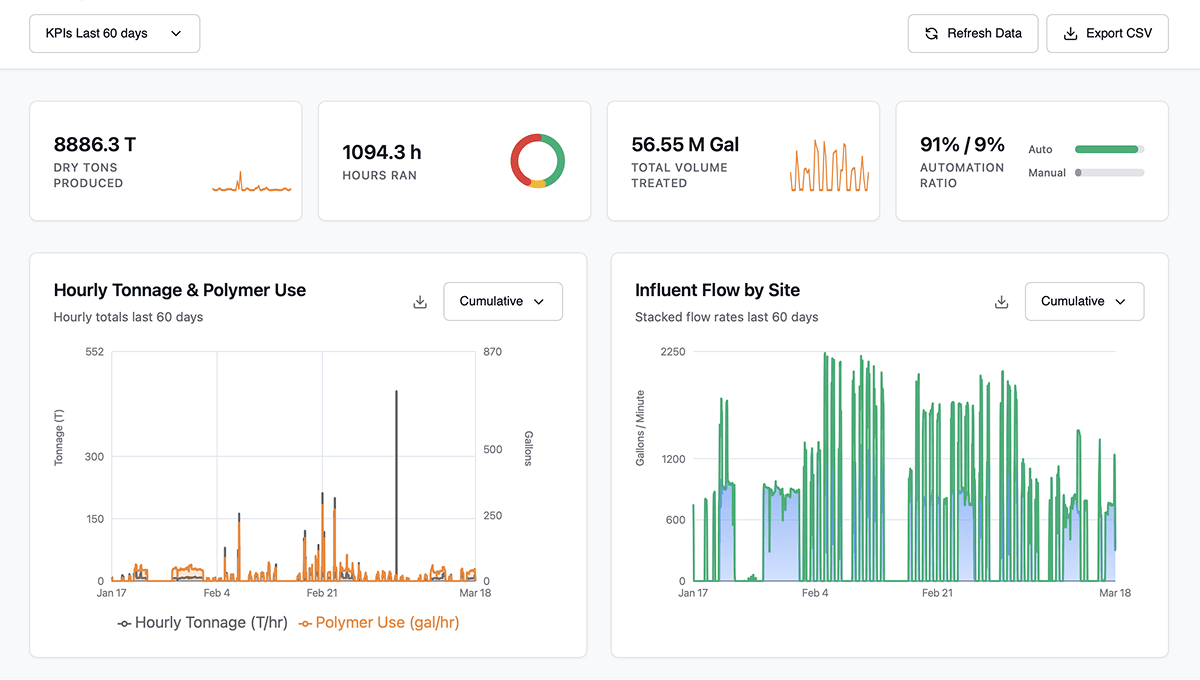Click the Stacked flow rates last 60 days subtitle
1200x680 pixels.
click(x=726, y=317)
